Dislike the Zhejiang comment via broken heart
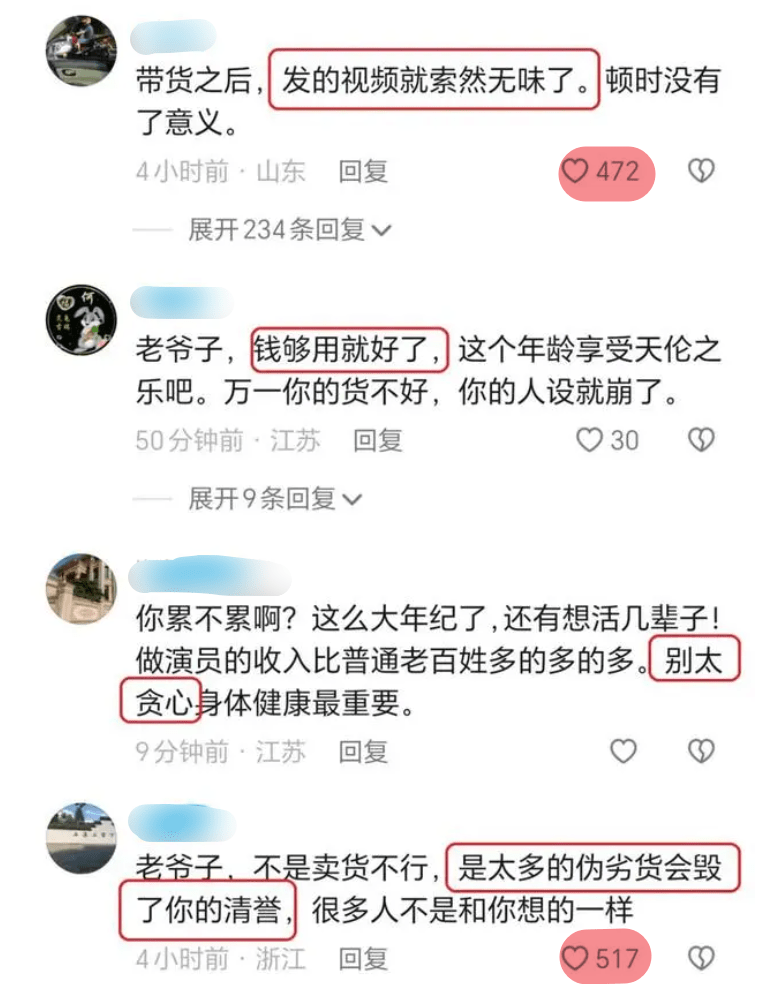Screen dimensions: 764x984 coord(701,958)
